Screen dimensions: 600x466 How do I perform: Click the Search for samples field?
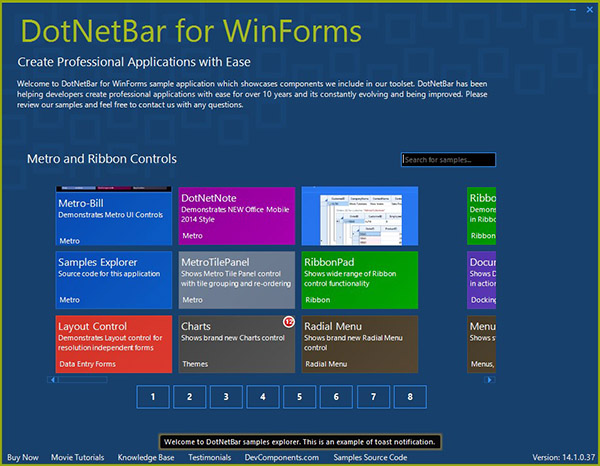pyautogui.click(x=448, y=160)
